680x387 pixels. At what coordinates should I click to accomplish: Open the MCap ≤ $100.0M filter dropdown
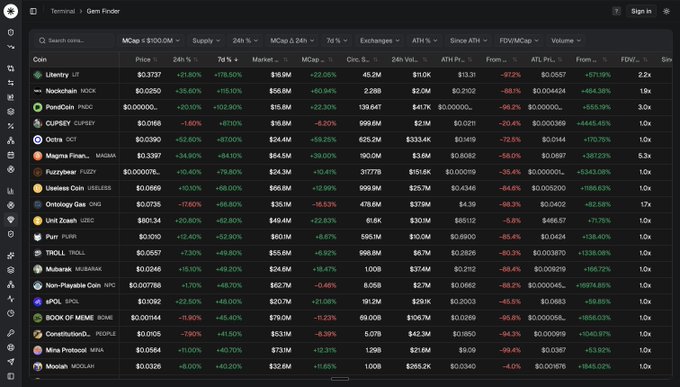[150, 40]
